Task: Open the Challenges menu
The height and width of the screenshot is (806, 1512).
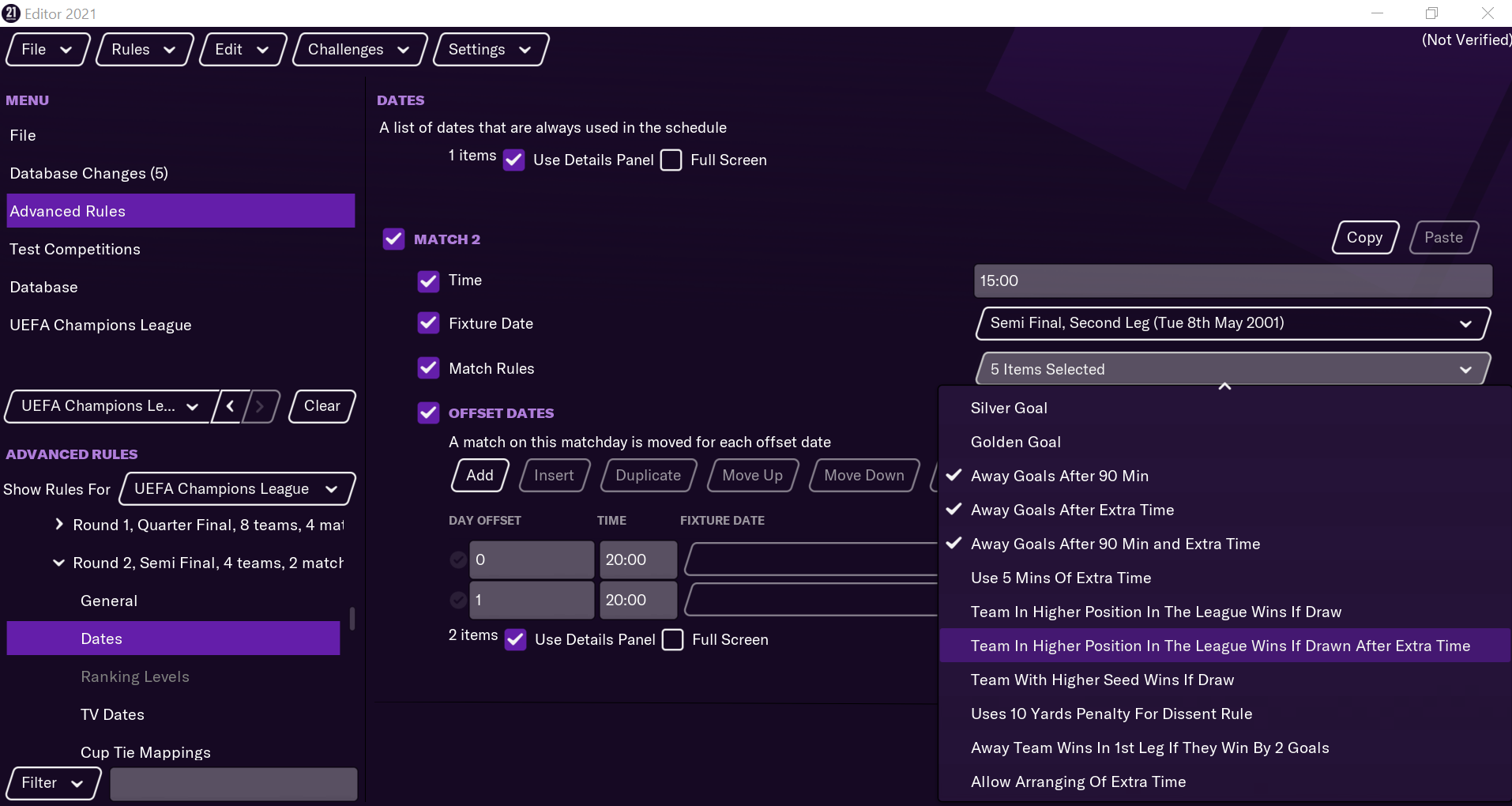Action: (359, 50)
